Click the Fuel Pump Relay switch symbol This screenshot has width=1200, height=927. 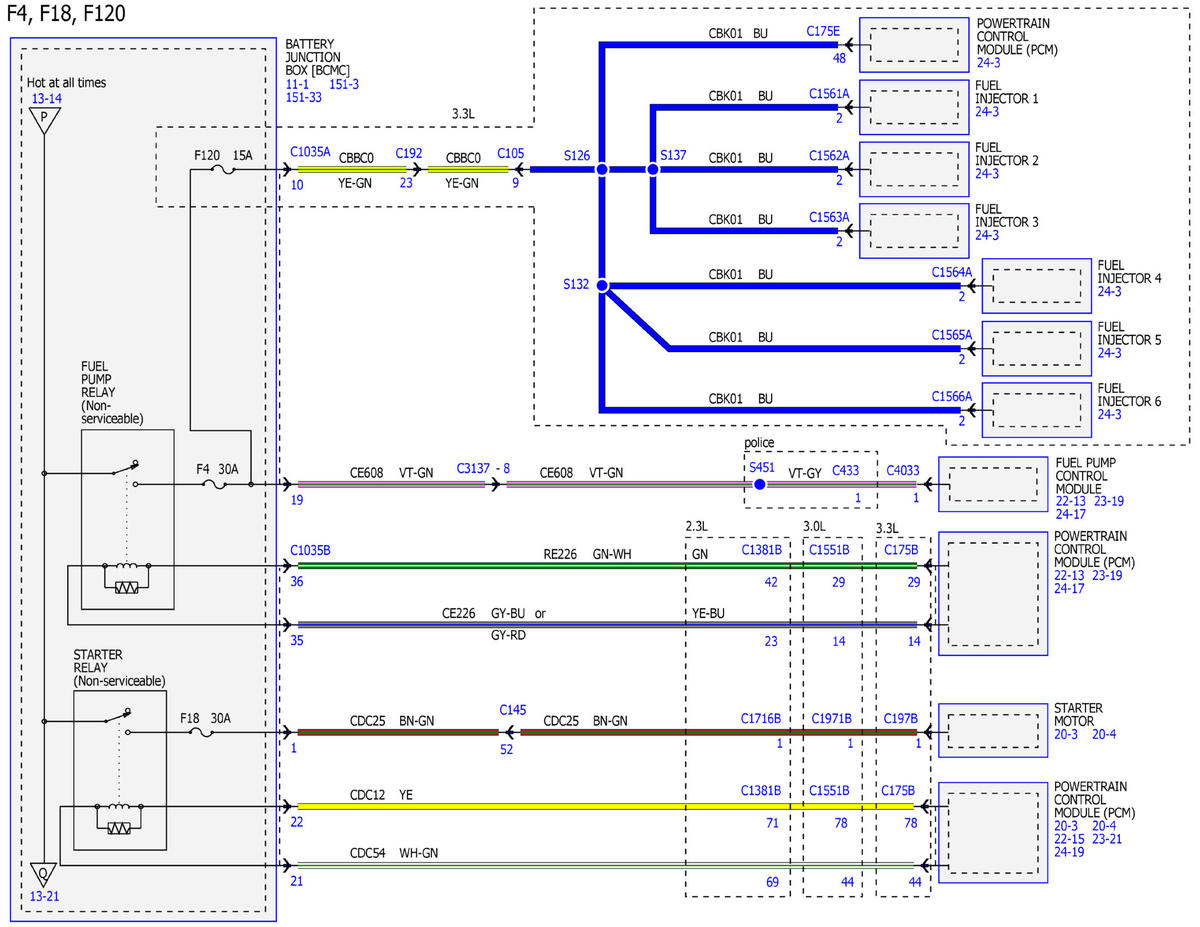pos(123,468)
